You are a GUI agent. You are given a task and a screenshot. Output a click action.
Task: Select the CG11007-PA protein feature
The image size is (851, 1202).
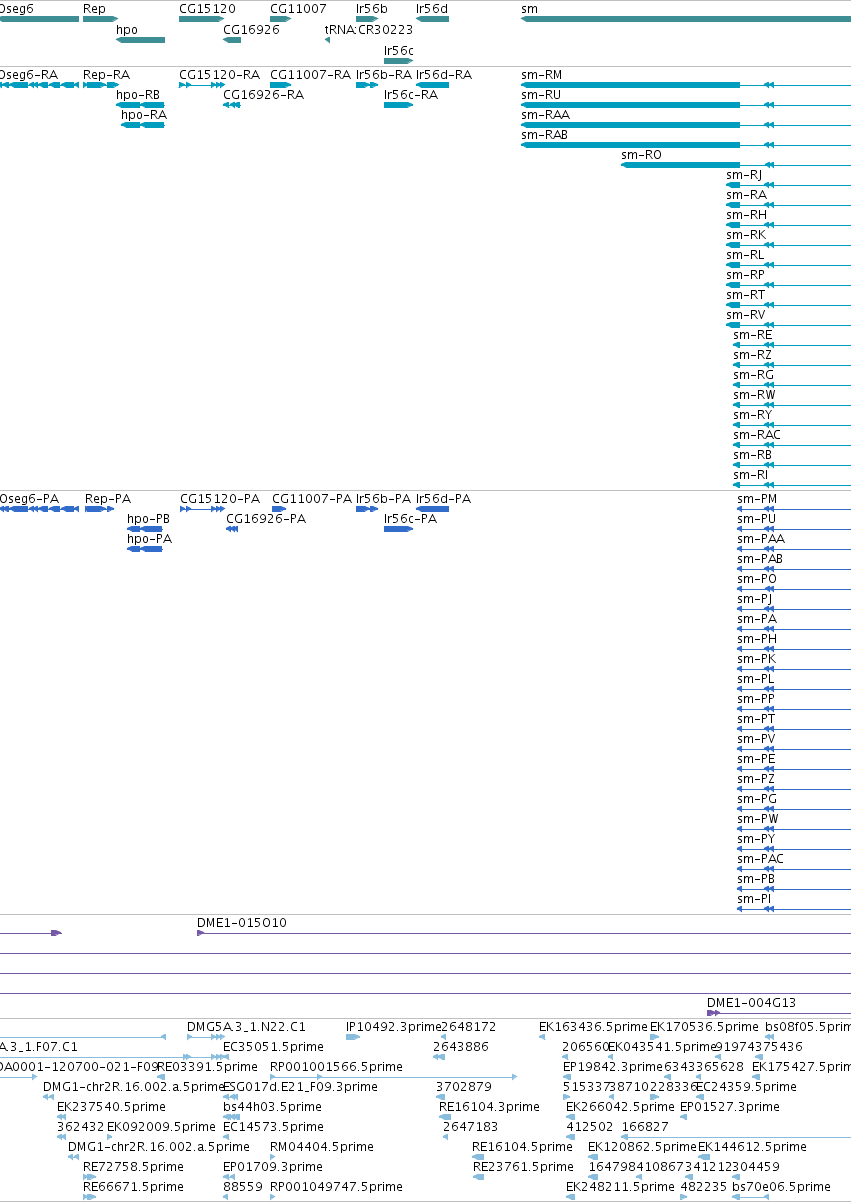(x=280, y=509)
